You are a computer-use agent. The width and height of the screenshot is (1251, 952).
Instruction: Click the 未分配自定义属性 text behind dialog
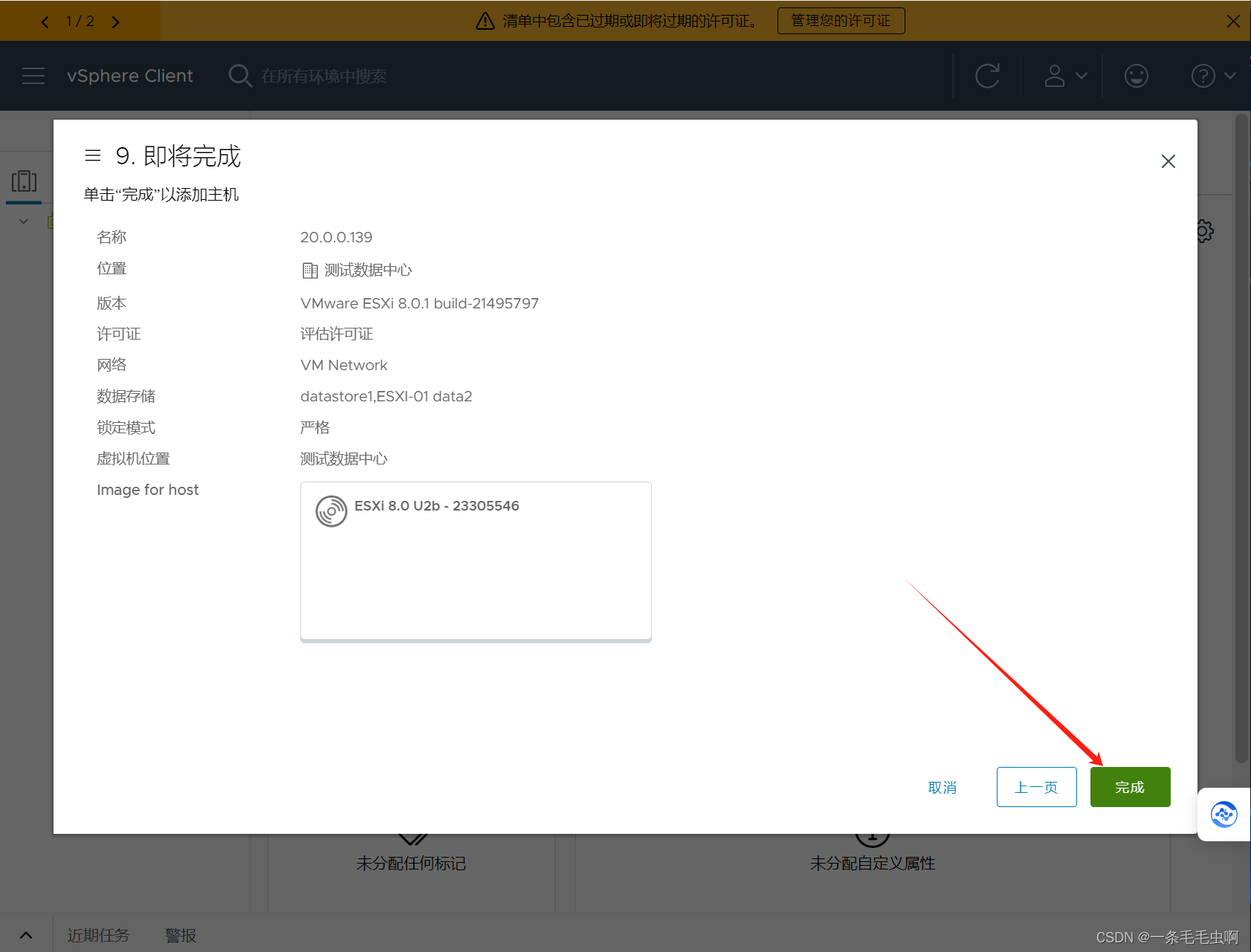point(873,864)
